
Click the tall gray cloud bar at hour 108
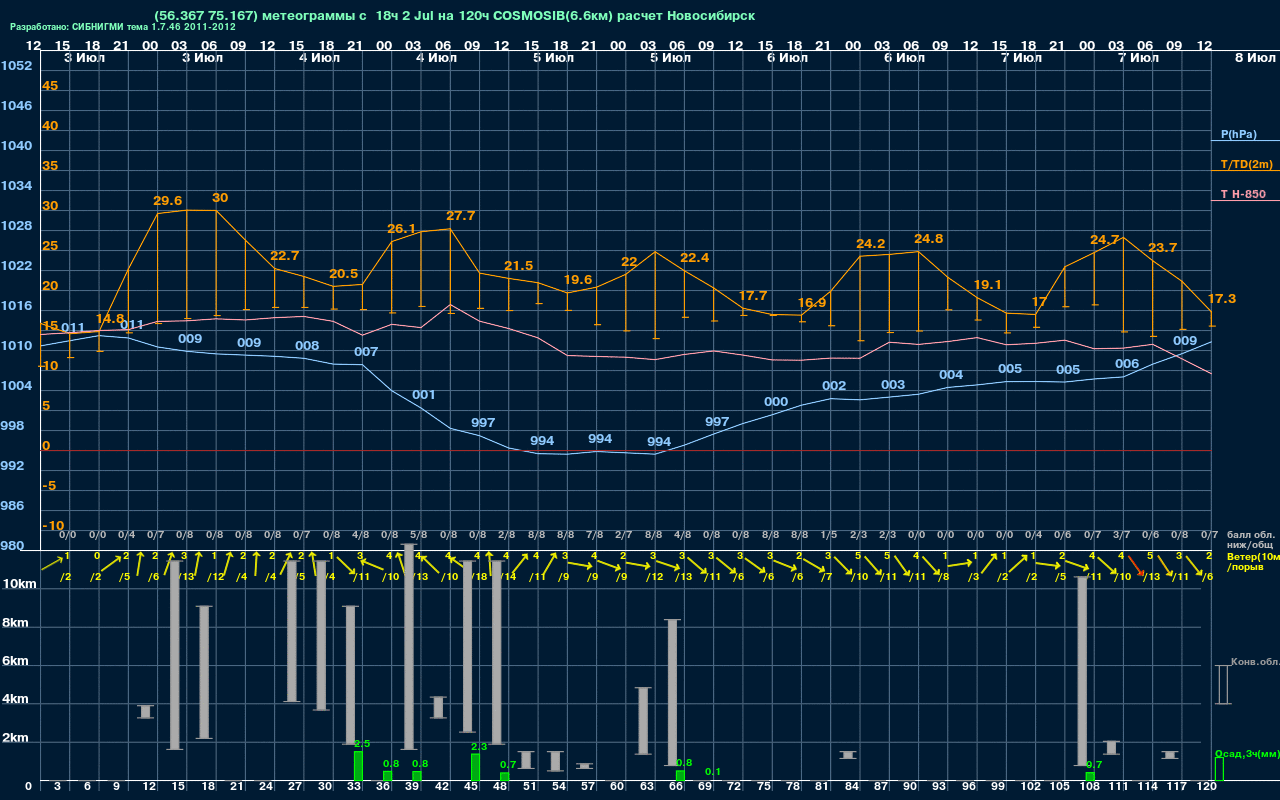[1082, 671]
